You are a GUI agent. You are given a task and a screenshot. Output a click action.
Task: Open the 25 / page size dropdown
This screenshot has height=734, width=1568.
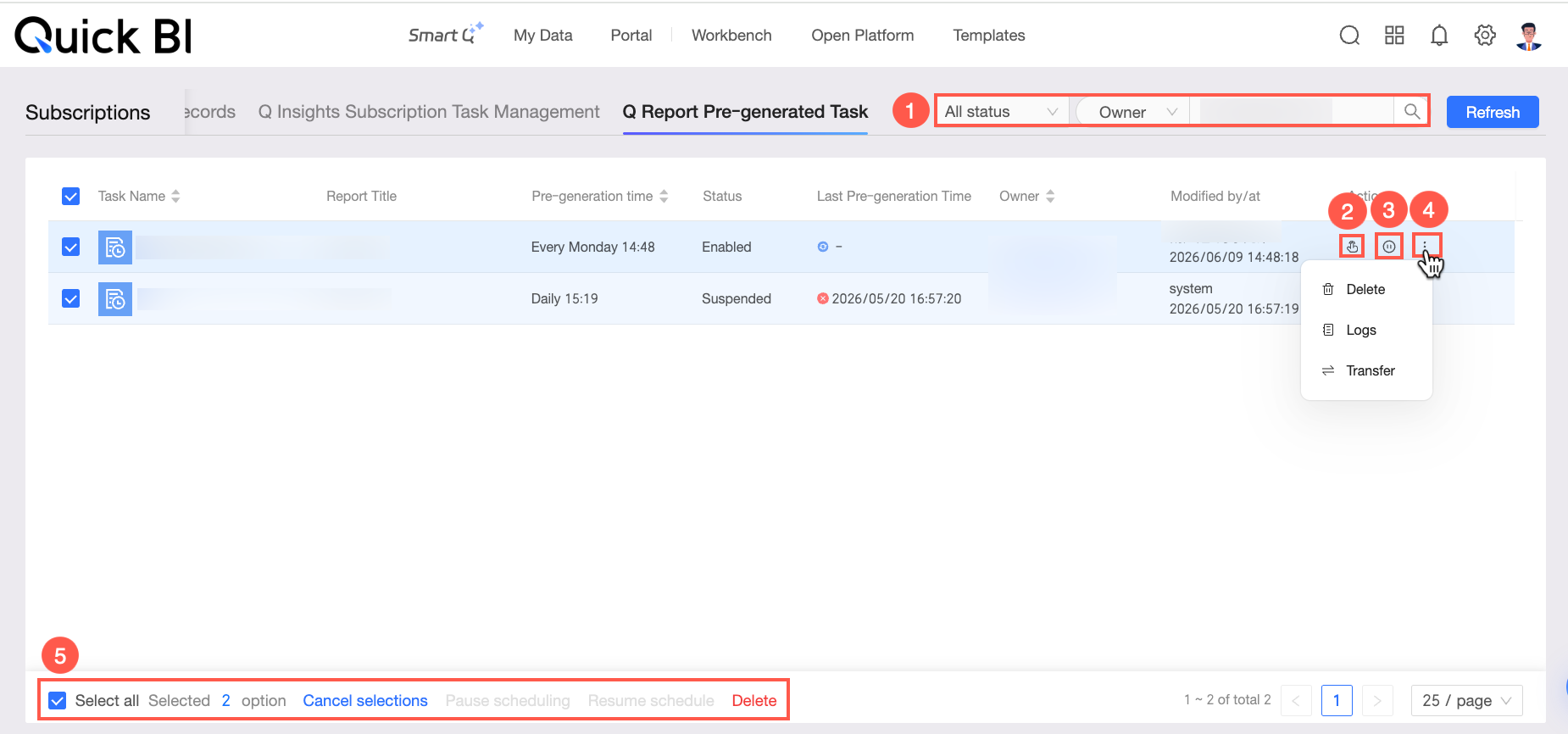[1467, 700]
